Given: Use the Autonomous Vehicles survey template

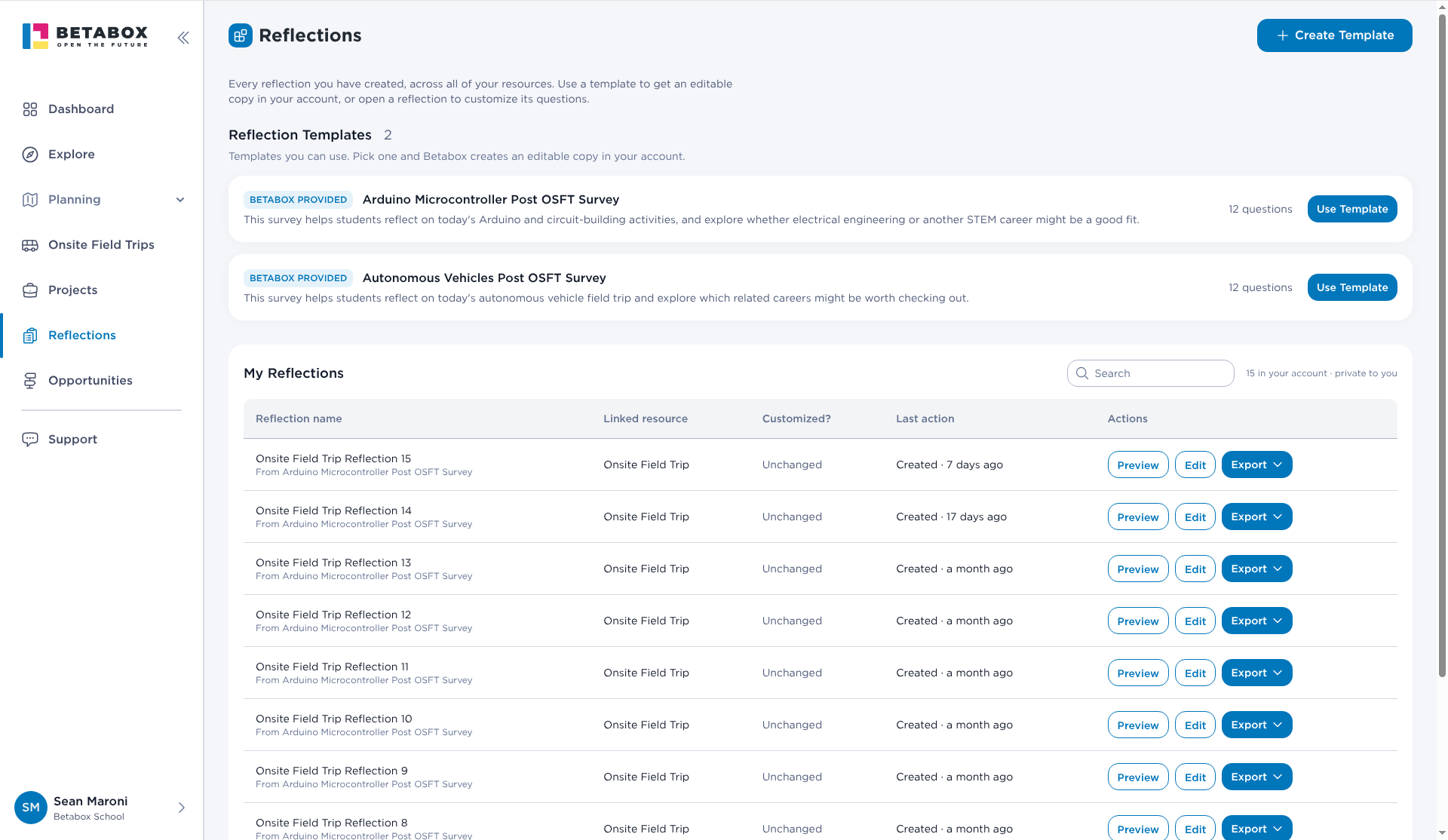Looking at the screenshot, I should [x=1352, y=287].
